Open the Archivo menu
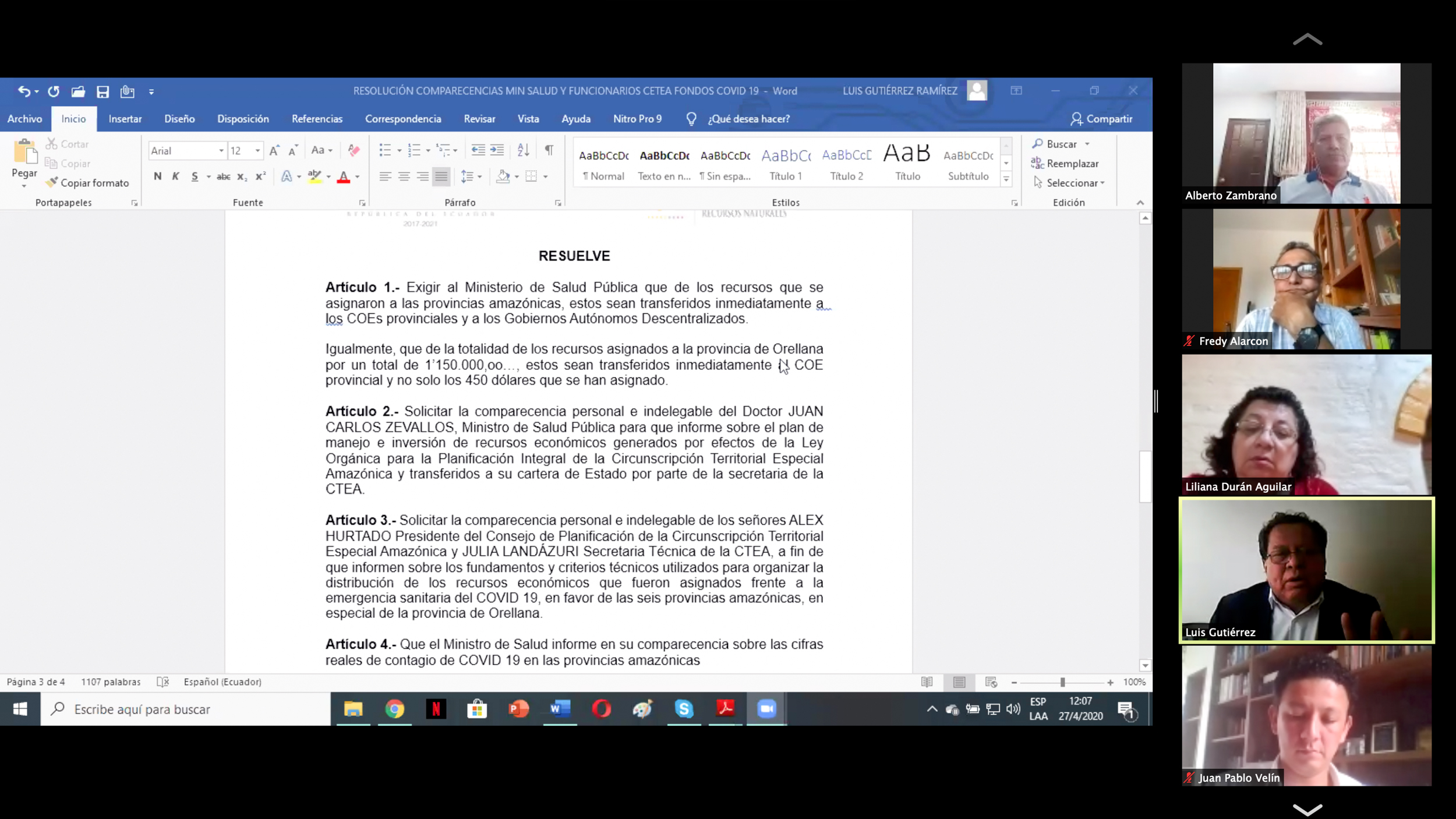 click(24, 119)
